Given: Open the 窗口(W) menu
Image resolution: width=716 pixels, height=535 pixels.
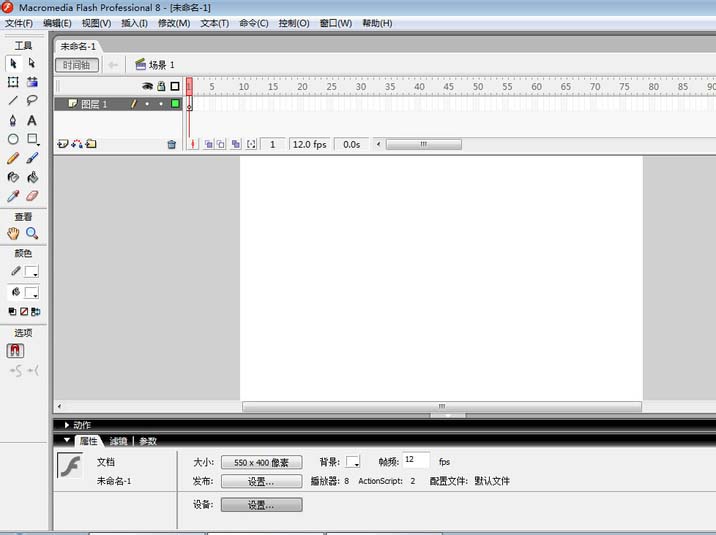Looking at the screenshot, I should (336, 23).
